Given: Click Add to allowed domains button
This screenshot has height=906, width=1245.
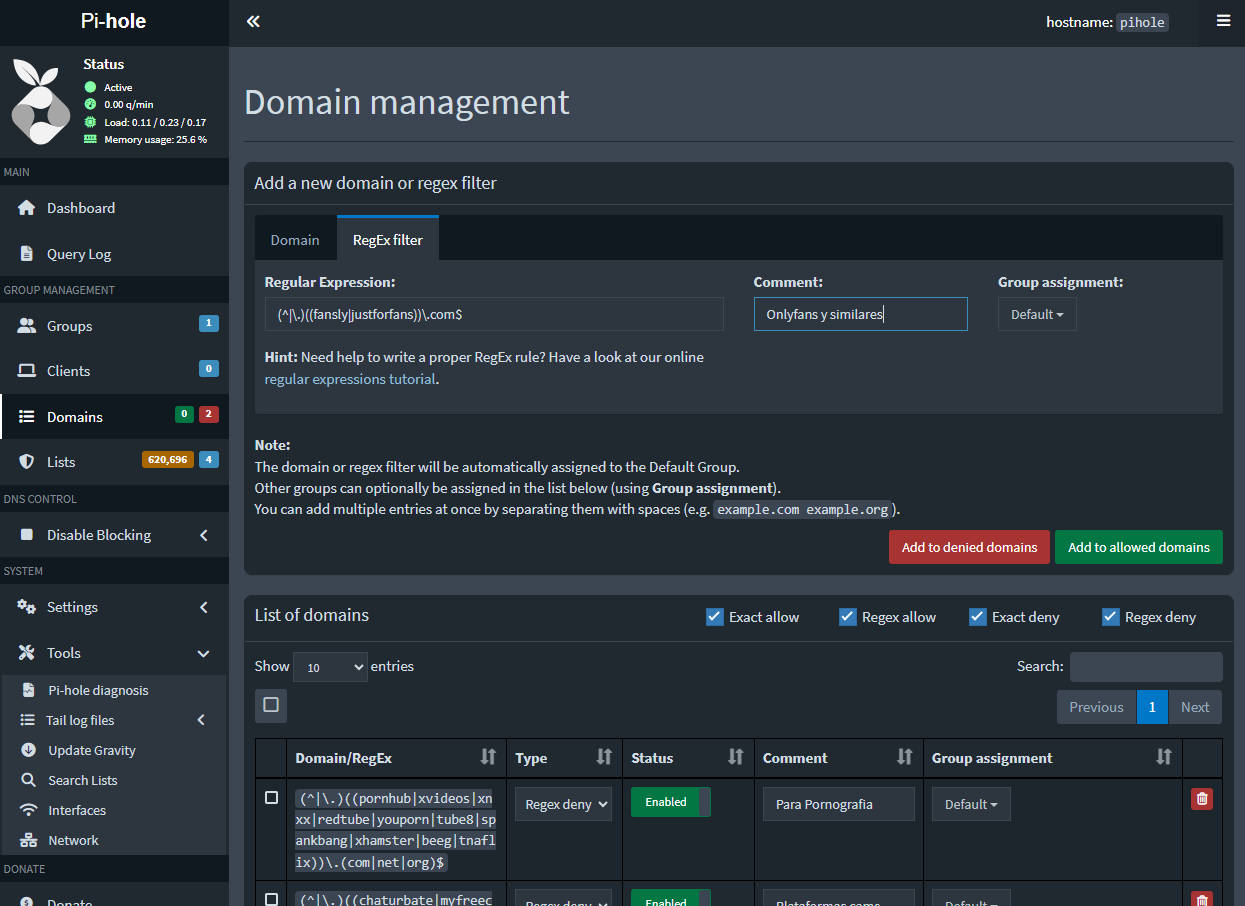Looking at the screenshot, I should point(1139,547).
